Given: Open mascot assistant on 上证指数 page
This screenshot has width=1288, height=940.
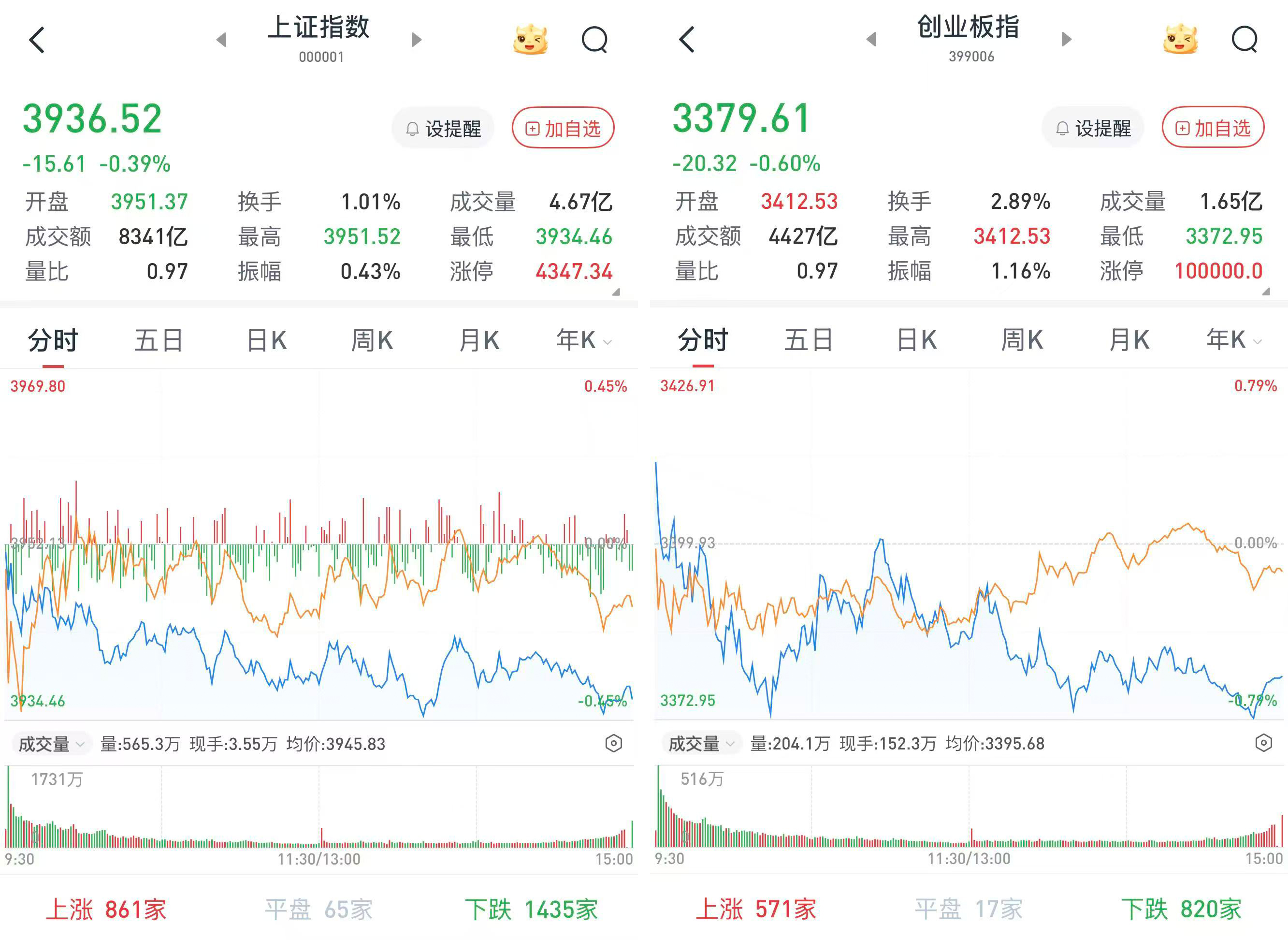Looking at the screenshot, I should (530, 39).
